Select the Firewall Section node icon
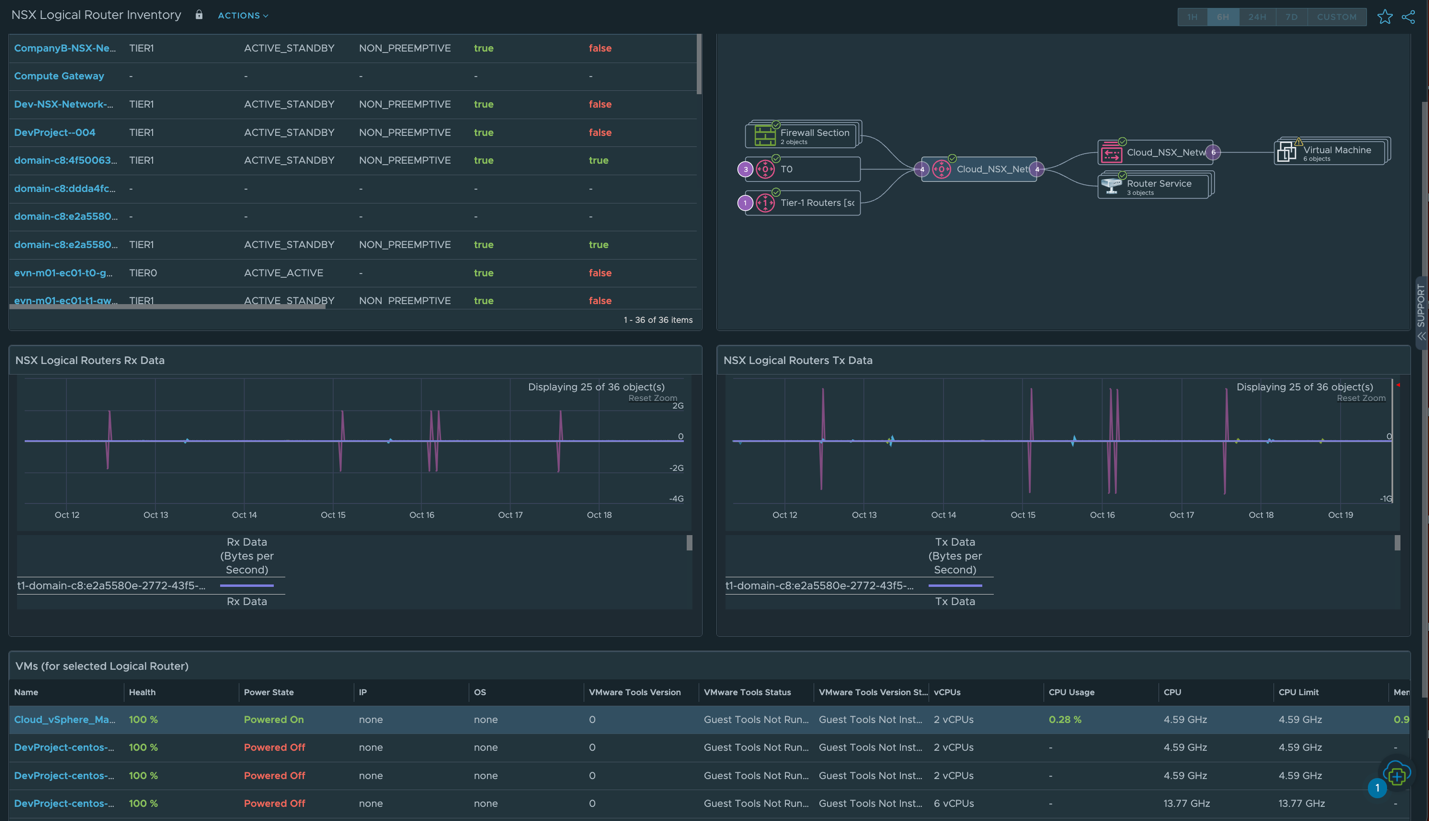 pos(765,135)
